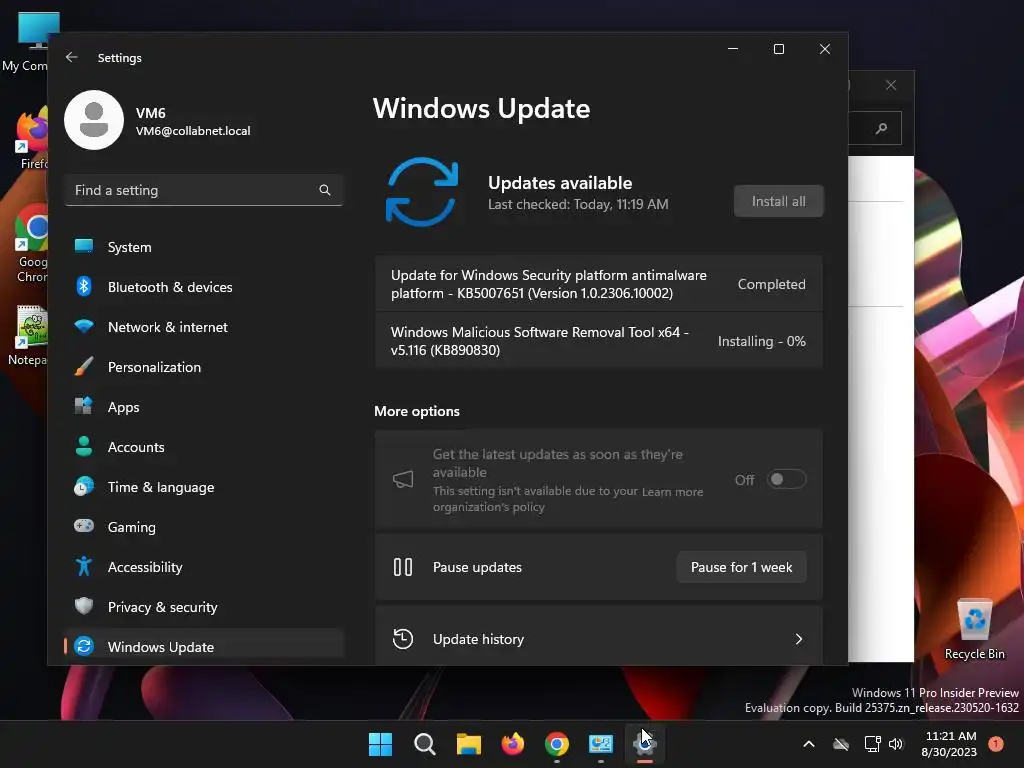1024x768 pixels.
Task: Expand Update history chevron
Action: click(799, 639)
